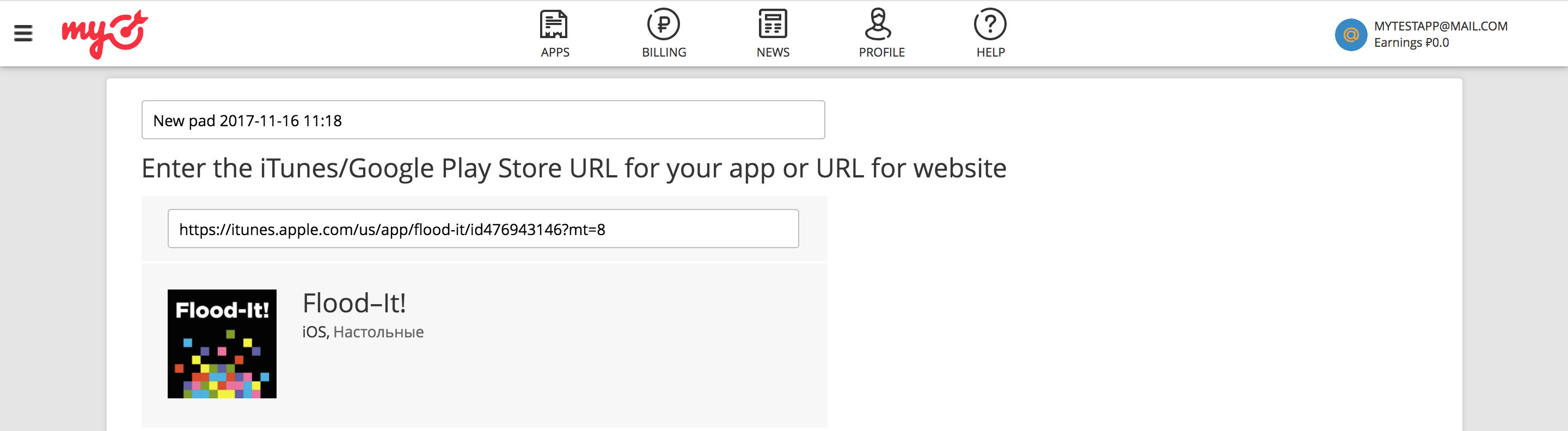Click the News newspaper icon
The image size is (1568, 431).
pos(773,24)
